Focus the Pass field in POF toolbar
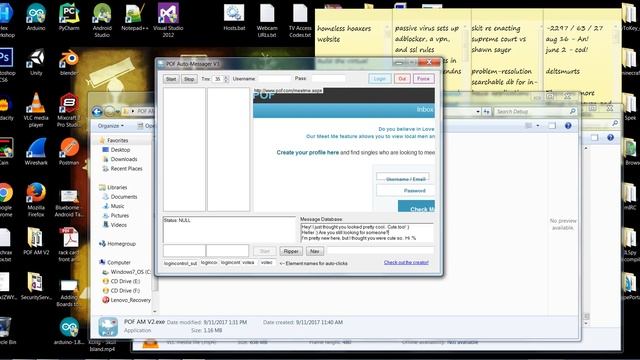640x360 pixels. [x=328, y=78]
